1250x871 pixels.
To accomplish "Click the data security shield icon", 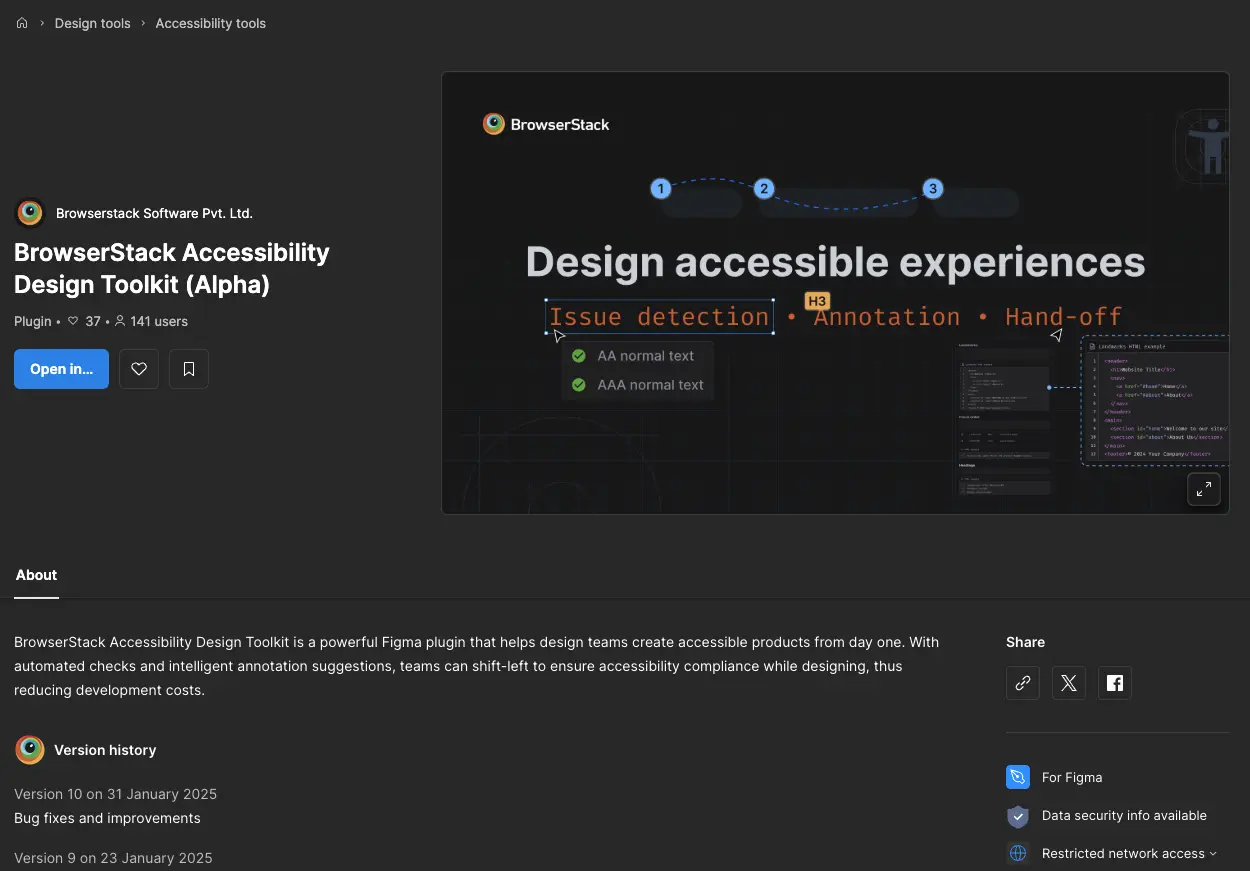I will (x=1017, y=816).
